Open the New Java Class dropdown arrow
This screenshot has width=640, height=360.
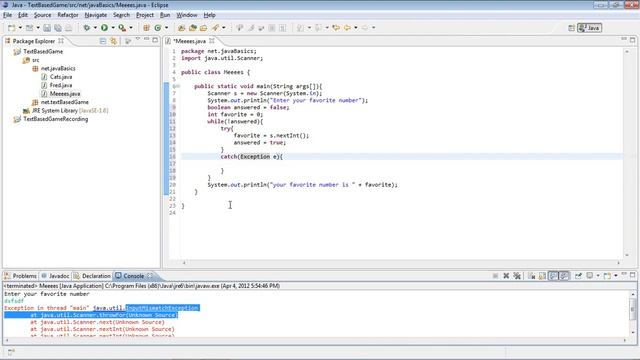[166, 28]
